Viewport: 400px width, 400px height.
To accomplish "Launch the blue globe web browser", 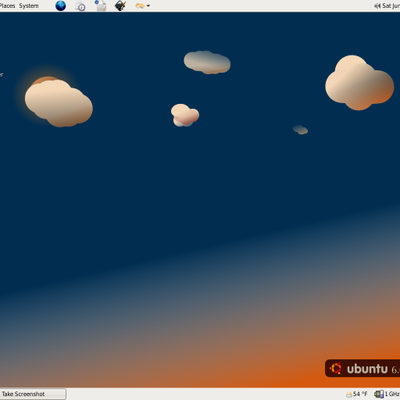I will tap(61, 6).
